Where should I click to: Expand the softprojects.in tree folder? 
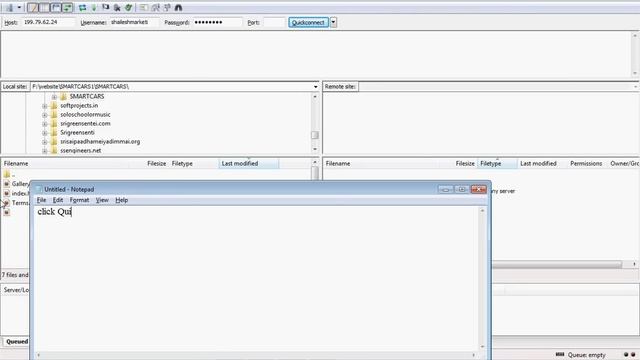tap(44, 106)
